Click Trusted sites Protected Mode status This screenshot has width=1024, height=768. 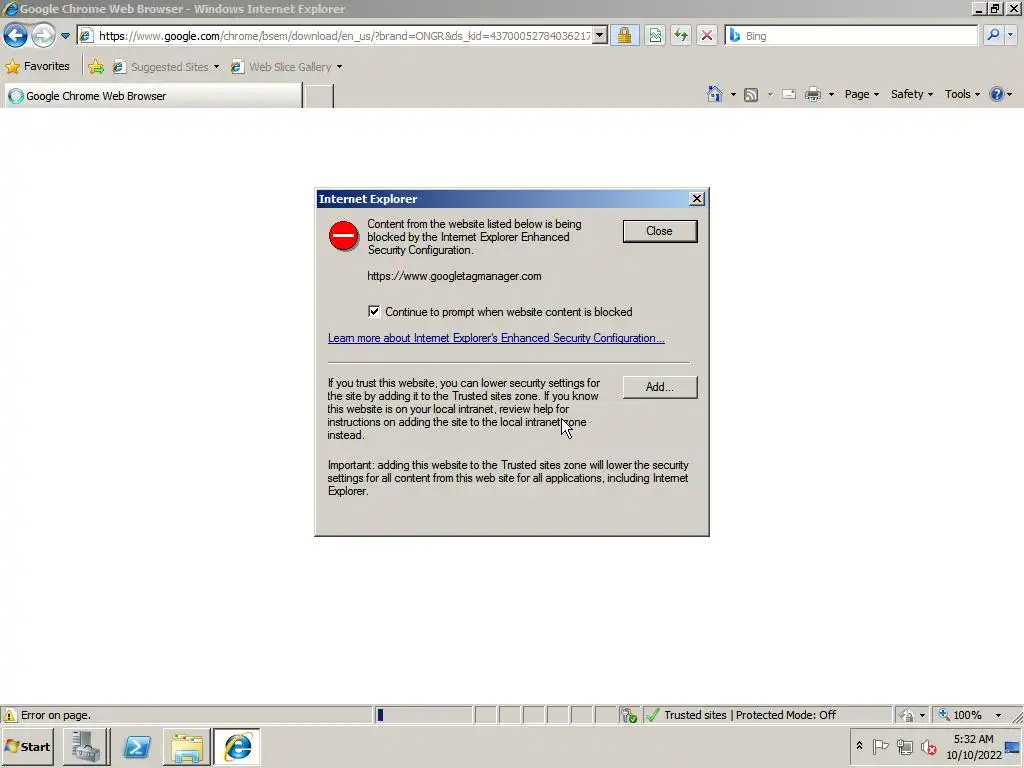[749, 715]
